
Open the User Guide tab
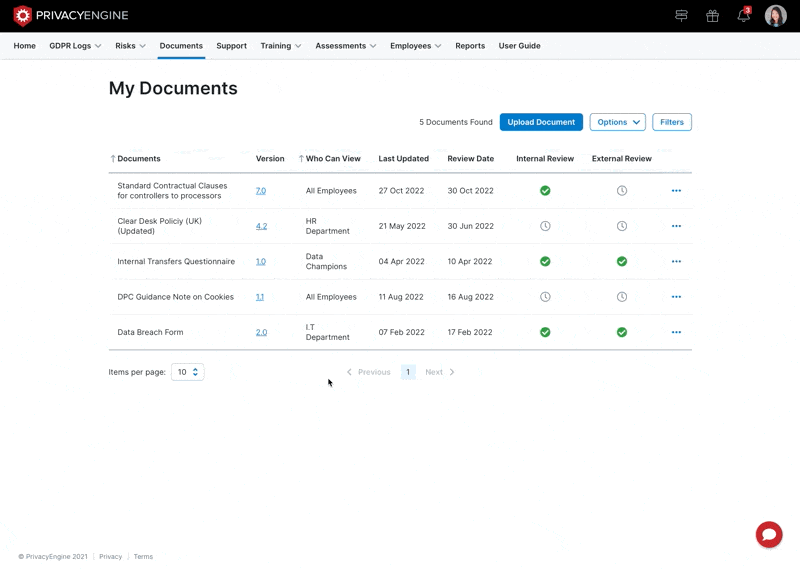point(519,46)
